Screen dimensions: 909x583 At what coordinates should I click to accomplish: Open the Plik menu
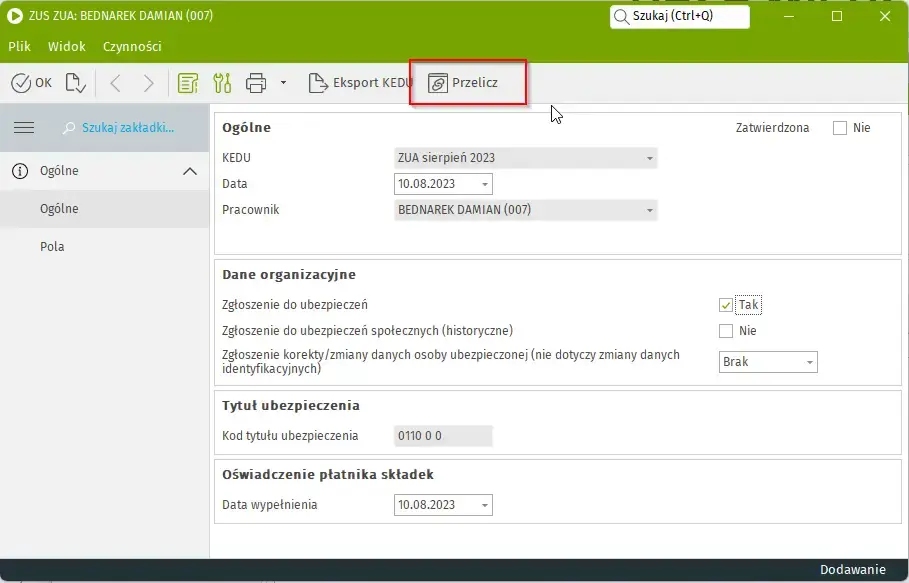pos(20,46)
